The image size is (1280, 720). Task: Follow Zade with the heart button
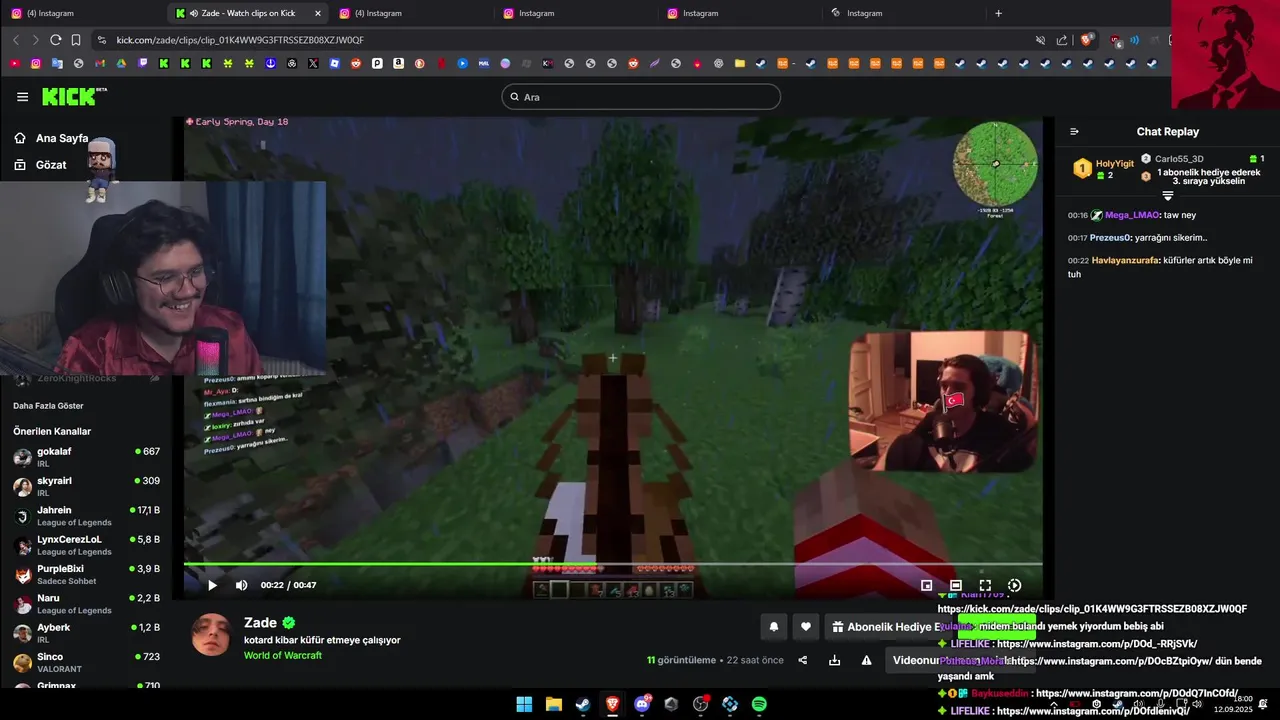click(806, 627)
